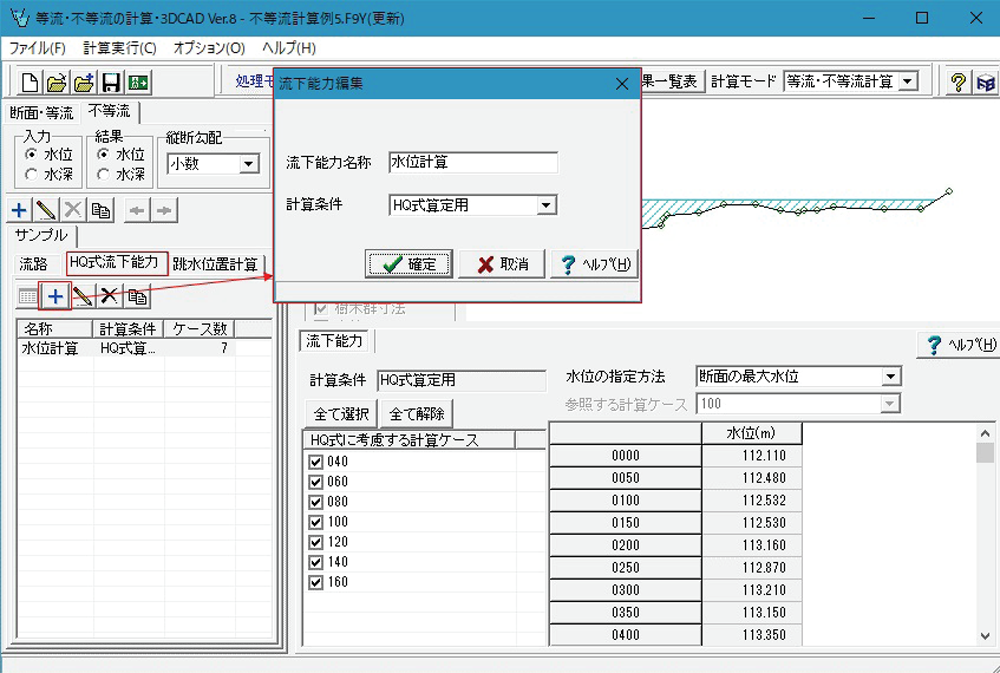1000x673 pixels.
Task: Add a channel with upper blue plus icon
Action: (x=19, y=210)
